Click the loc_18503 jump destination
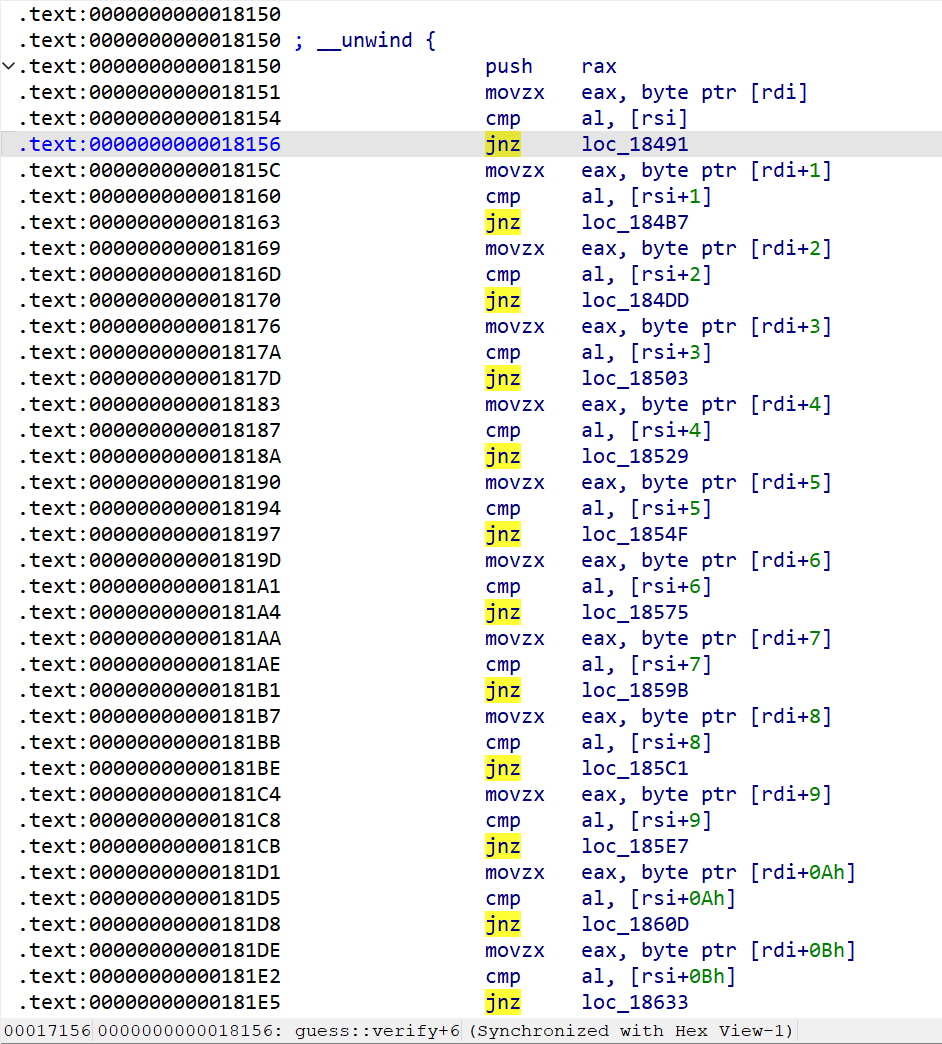This screenshot has height=1044, width=942. [634, 379]
